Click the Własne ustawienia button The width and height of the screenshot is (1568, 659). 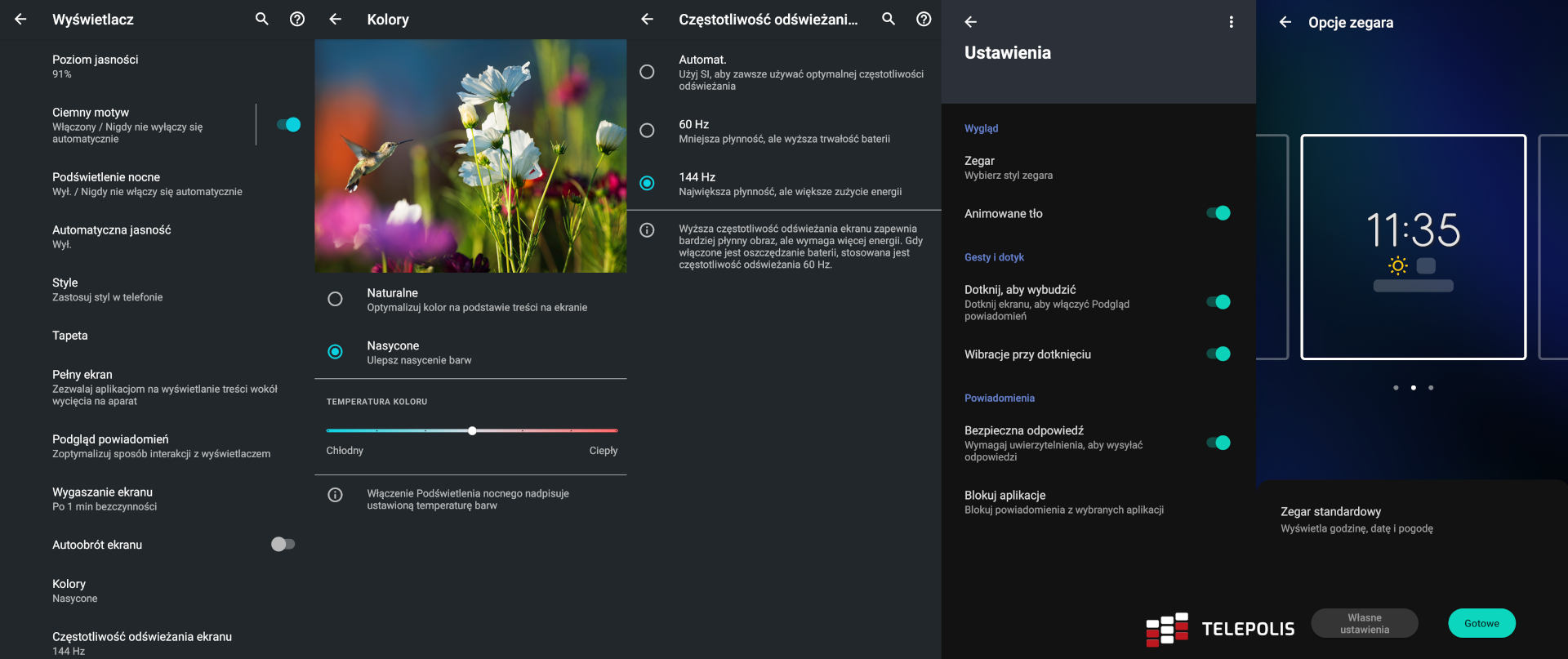1364,624
